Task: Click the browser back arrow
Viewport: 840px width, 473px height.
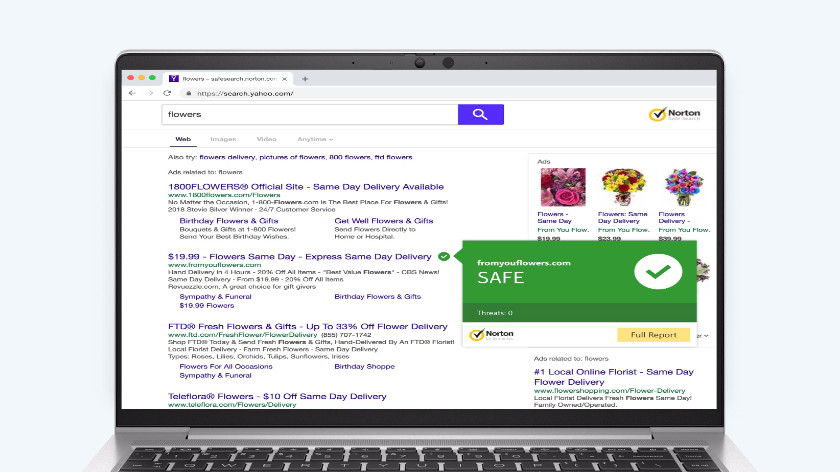Action: tap(132, 93)
